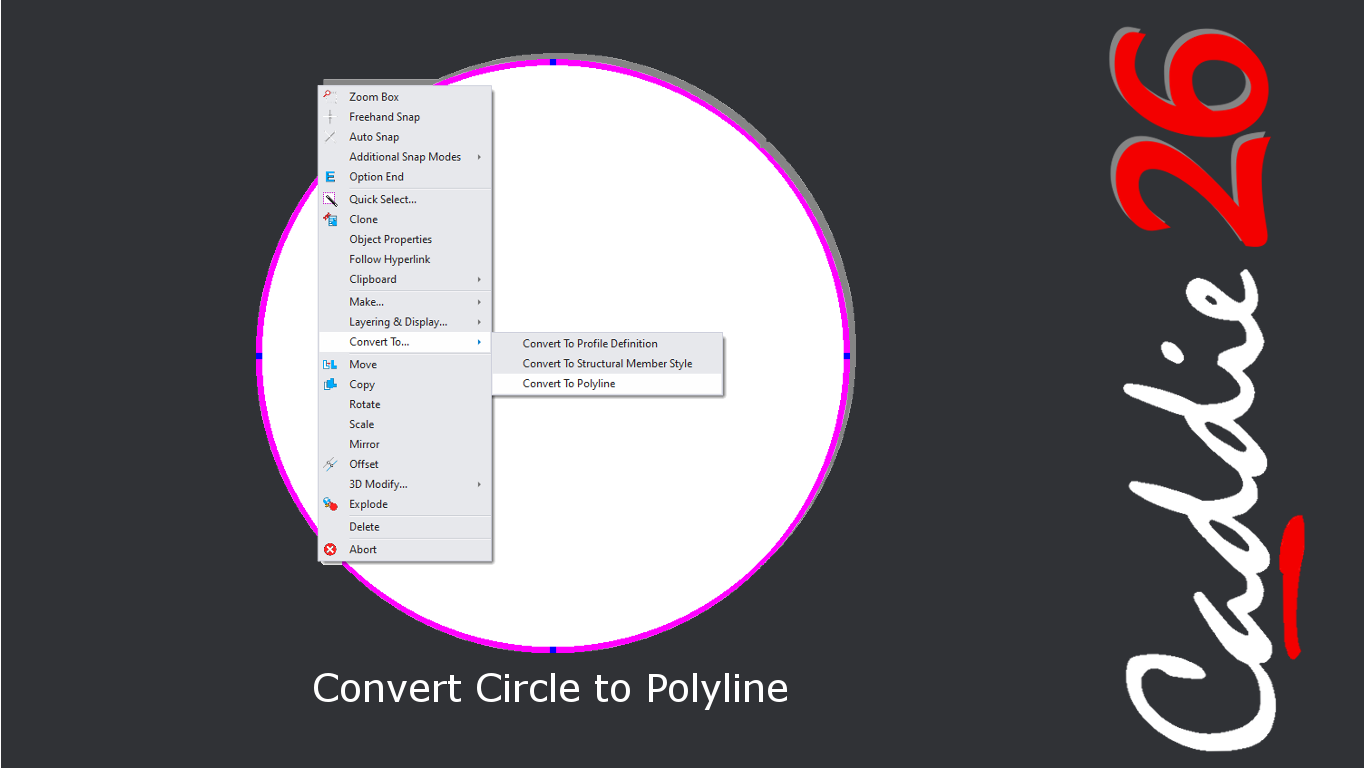Select Scale menu entry
The width and height of the screenshot is (1364, 768).
pos(405,424)
